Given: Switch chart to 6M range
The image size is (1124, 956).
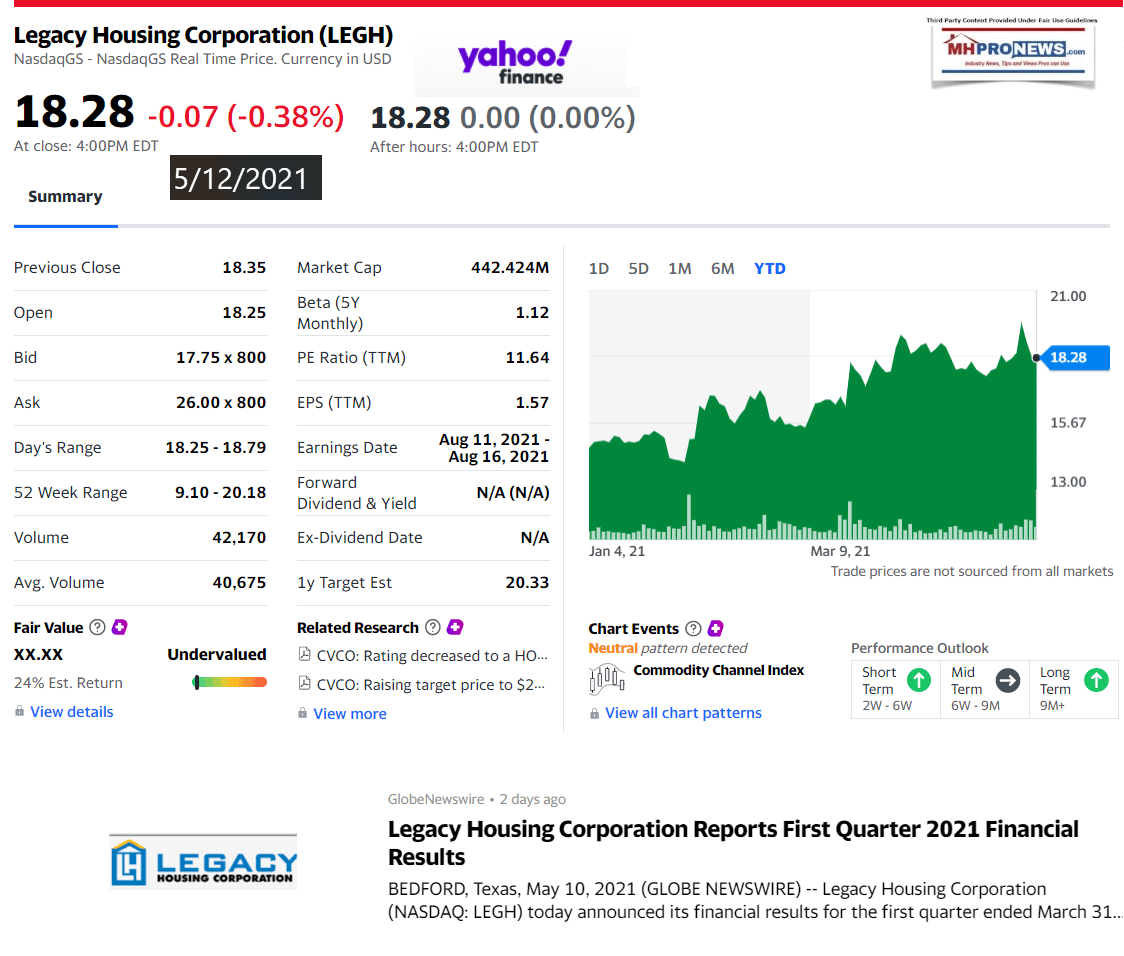Looking at the screenshot, I should click(722, 268).
